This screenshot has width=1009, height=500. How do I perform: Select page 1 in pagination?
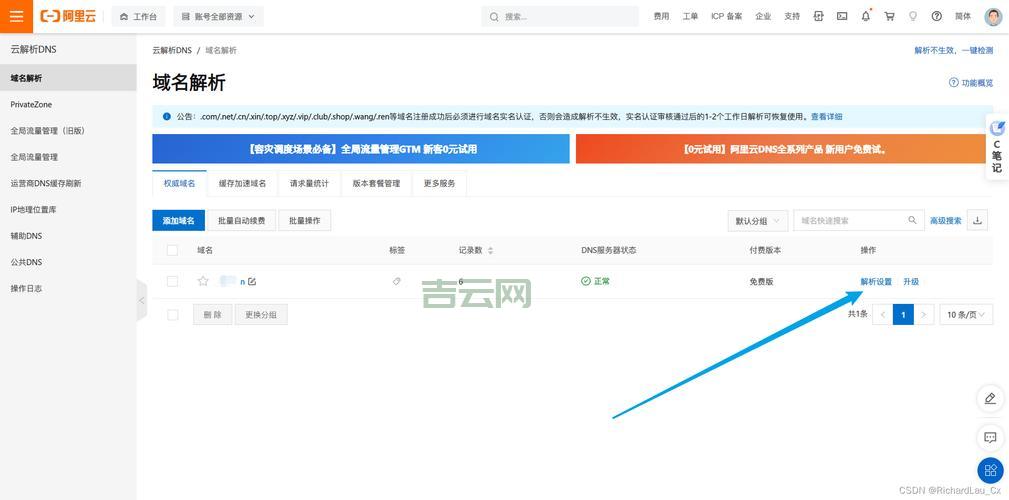903,315
